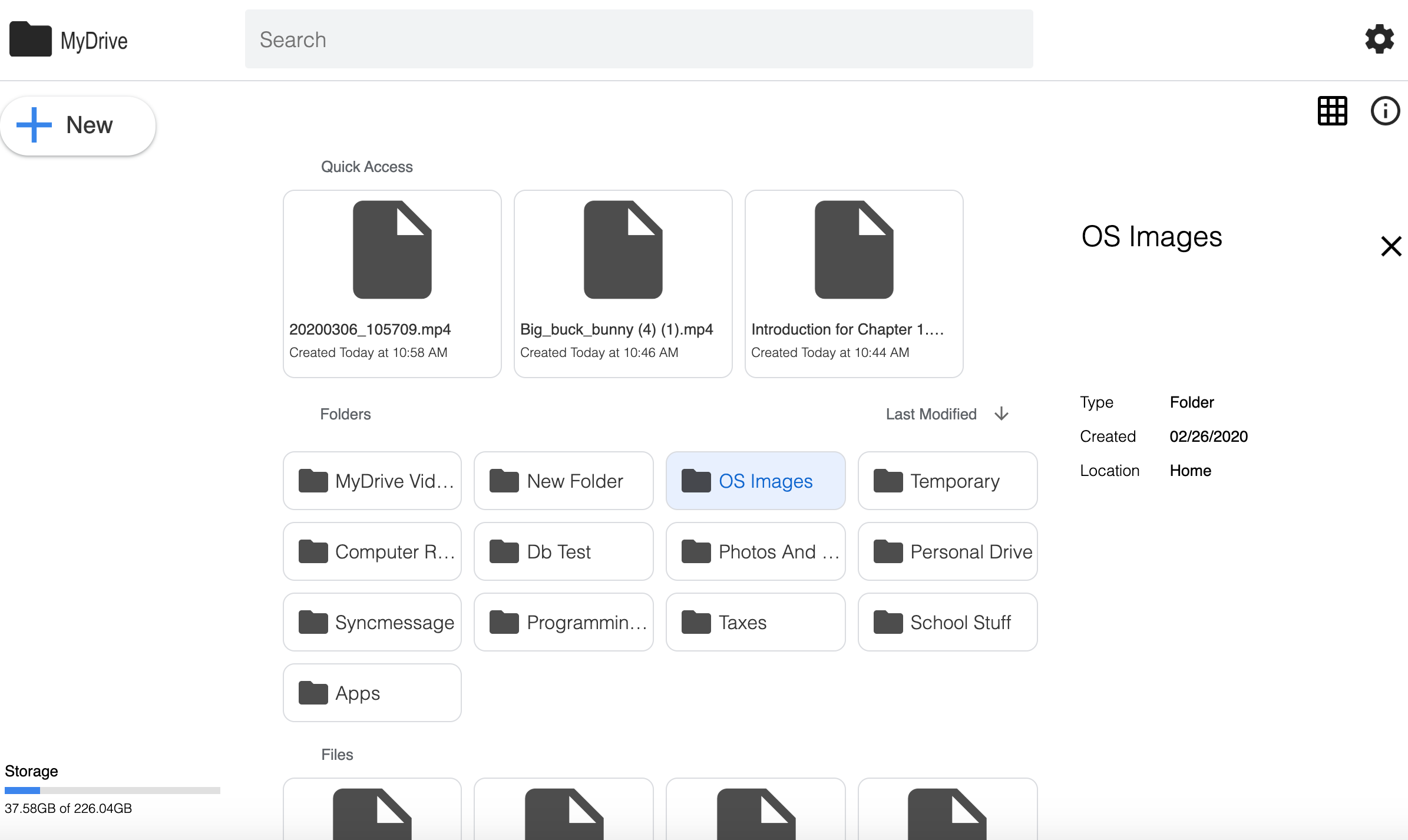Open the Last Modified sorting option

[x=930, y=414]
